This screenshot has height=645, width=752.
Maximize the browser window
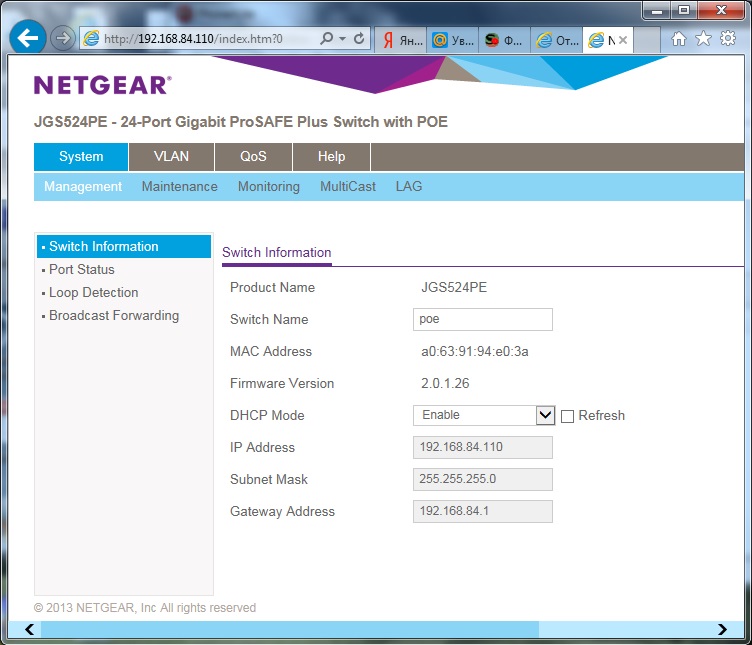684,11
